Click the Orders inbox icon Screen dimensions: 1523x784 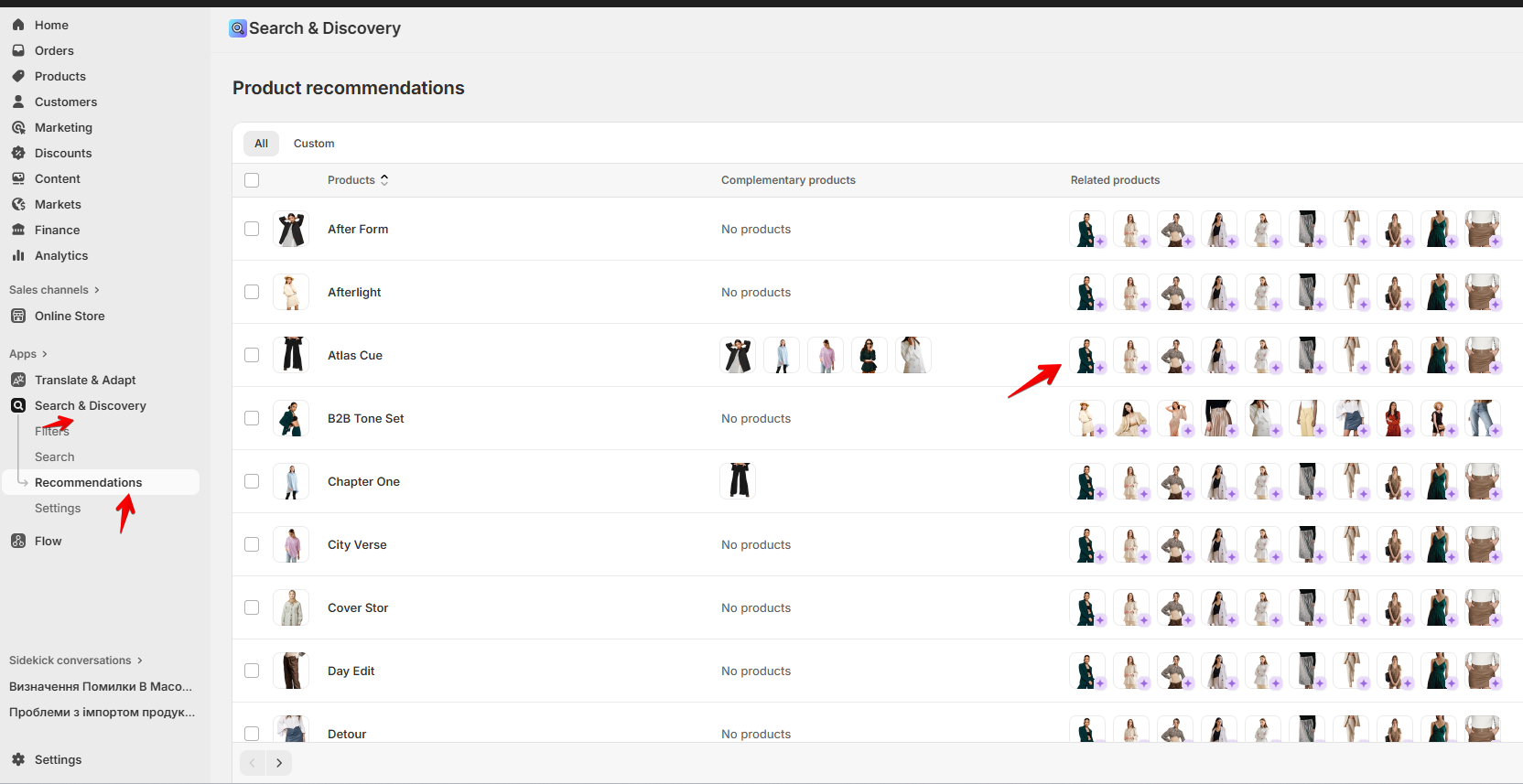pyautogui.click(x=18, y=50)
